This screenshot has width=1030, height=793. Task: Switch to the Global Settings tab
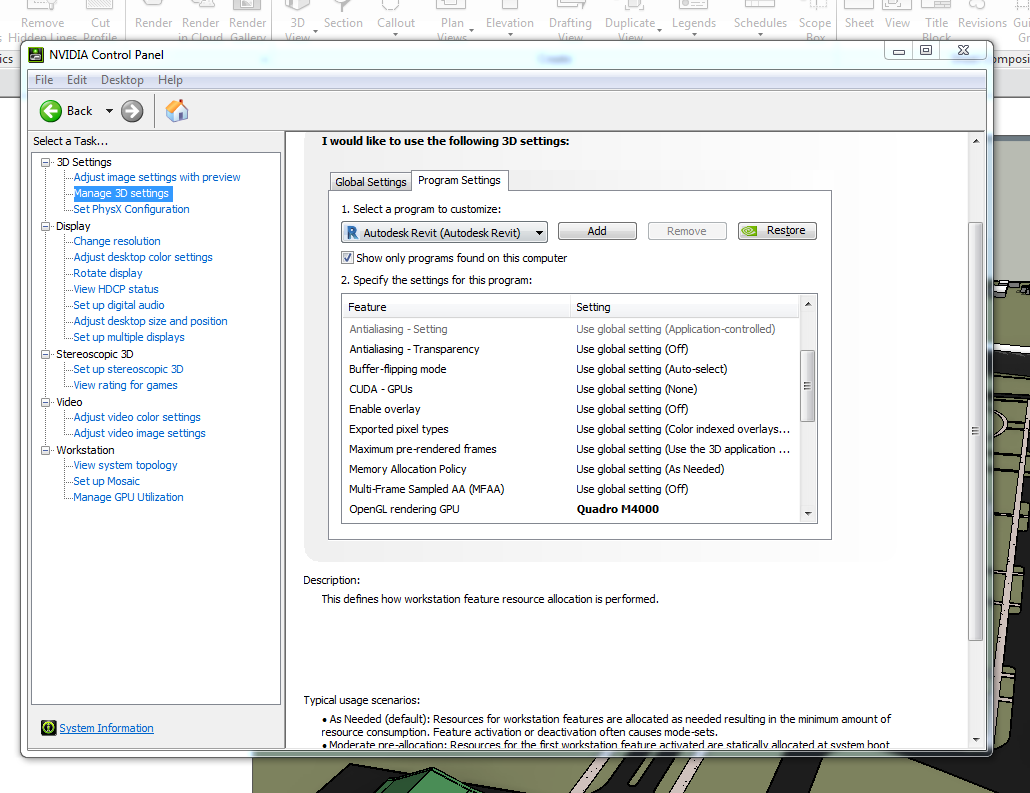click(370, 181)
